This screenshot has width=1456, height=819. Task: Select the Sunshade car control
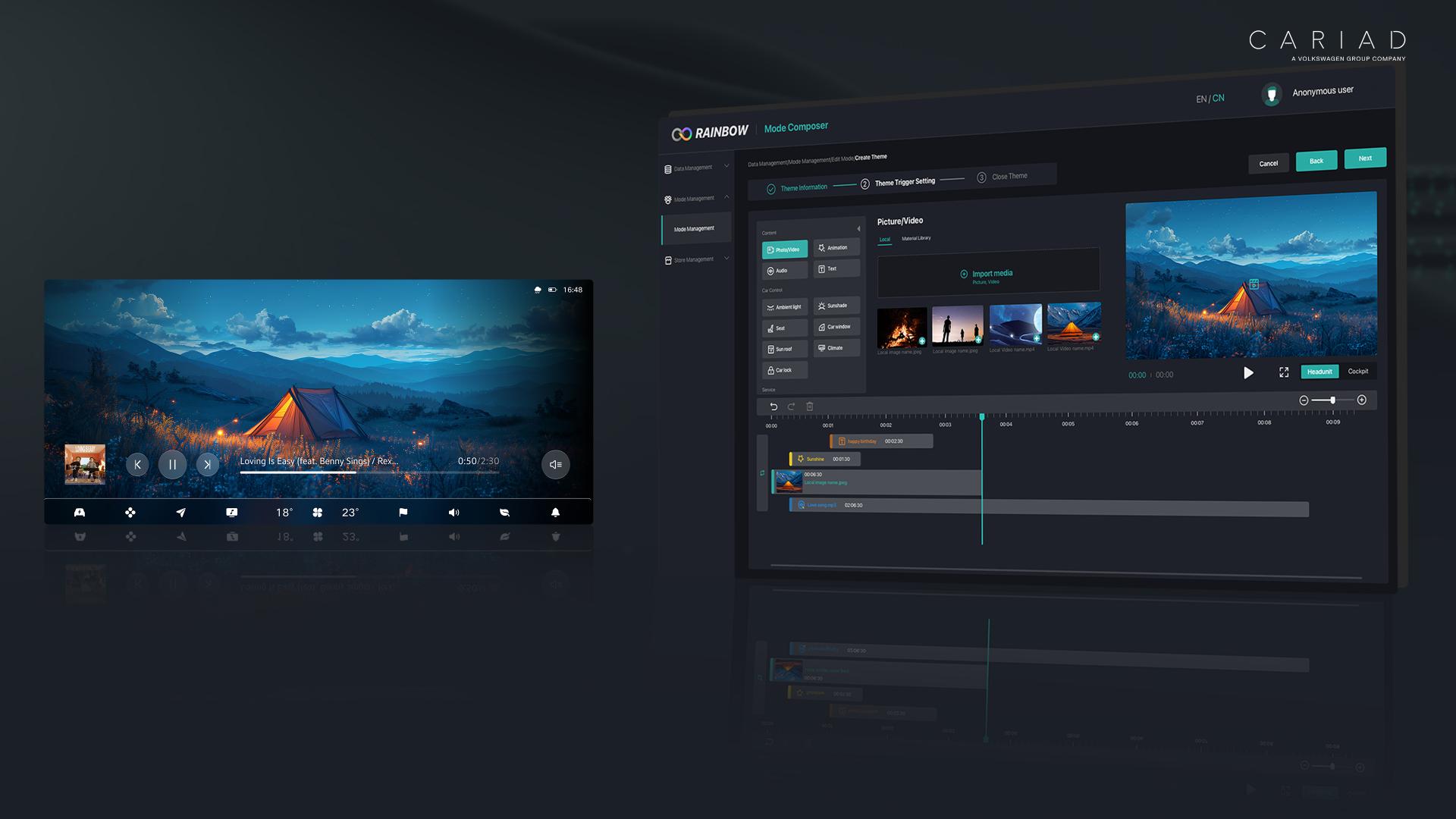click(x=836, y=306)
